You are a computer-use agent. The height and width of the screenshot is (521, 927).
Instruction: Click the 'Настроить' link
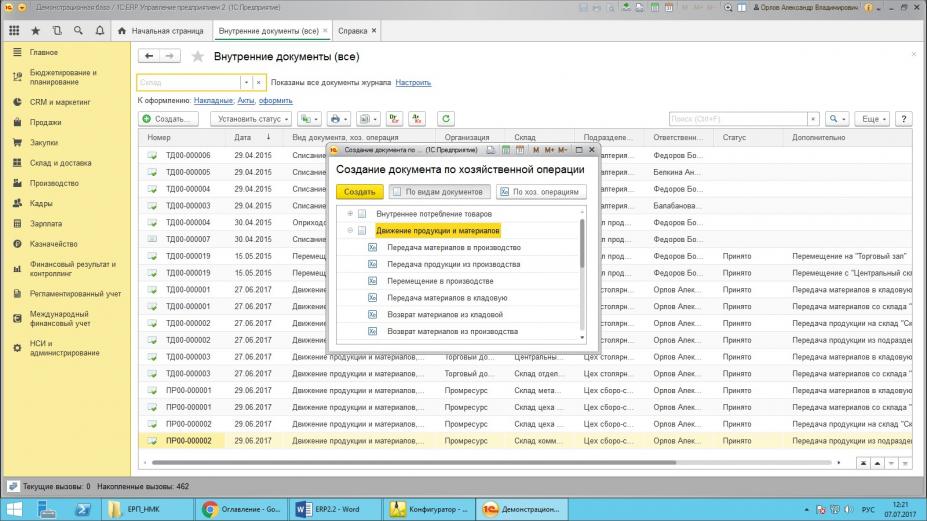tap(413, 82)
